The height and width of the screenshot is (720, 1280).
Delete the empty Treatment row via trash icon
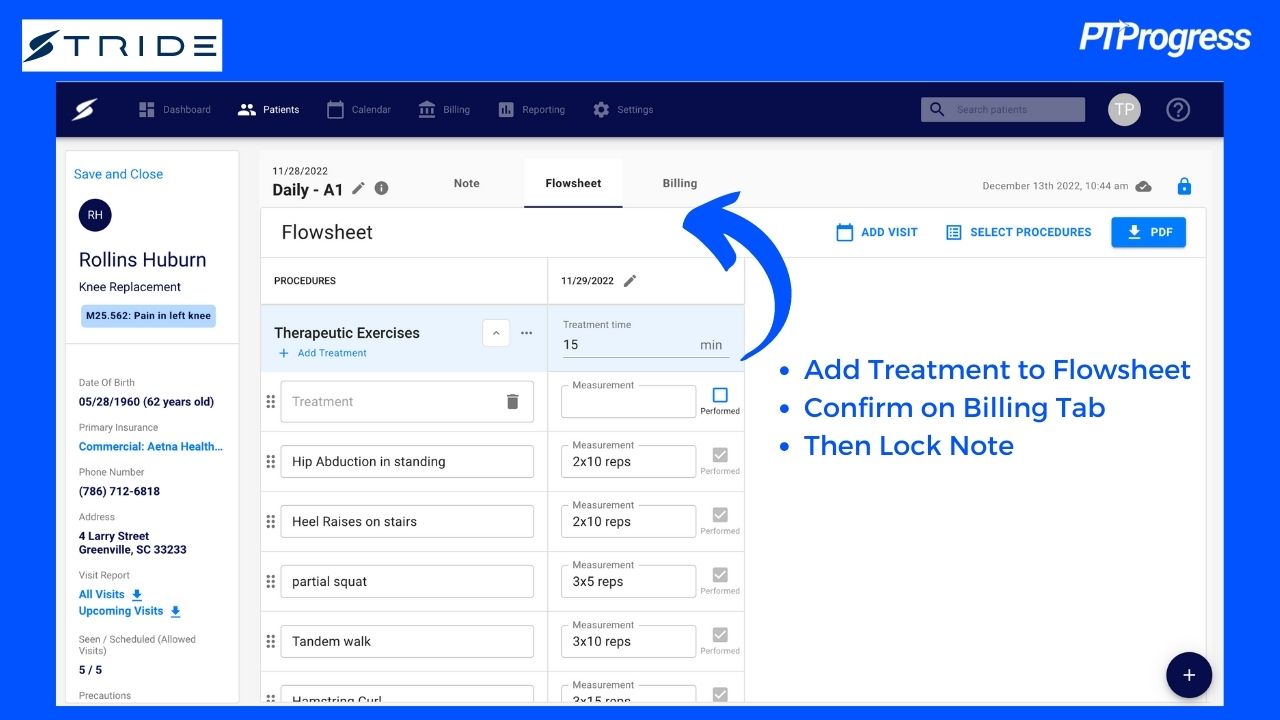tap(512, 401)
